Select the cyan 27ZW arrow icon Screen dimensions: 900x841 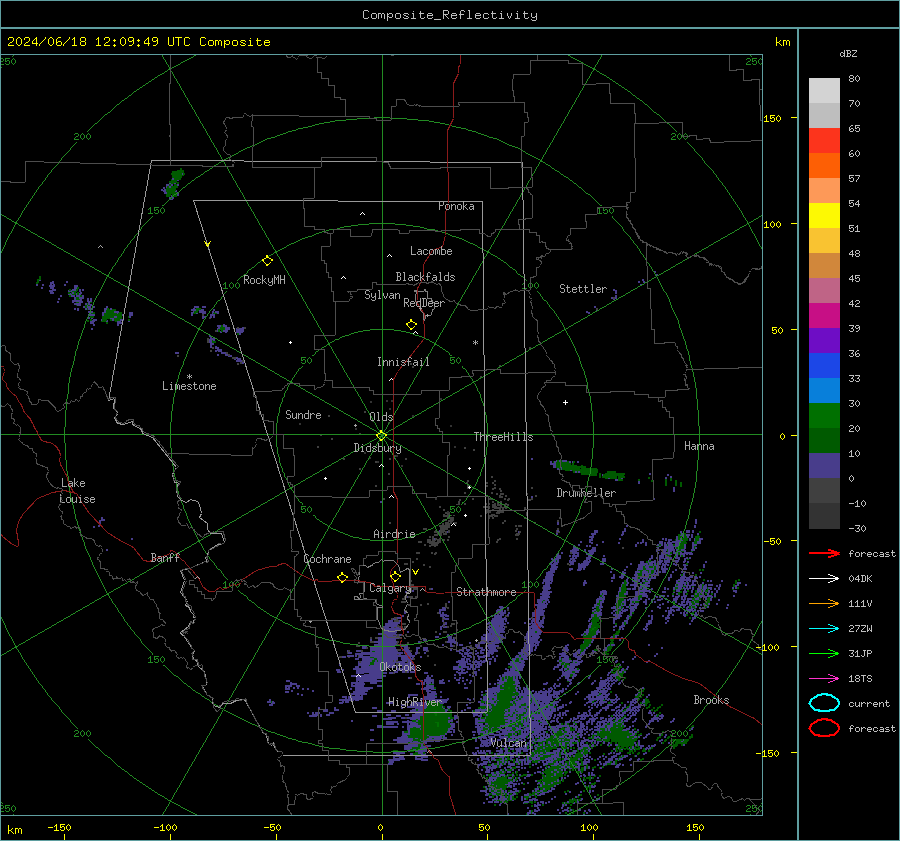(824, 629)
